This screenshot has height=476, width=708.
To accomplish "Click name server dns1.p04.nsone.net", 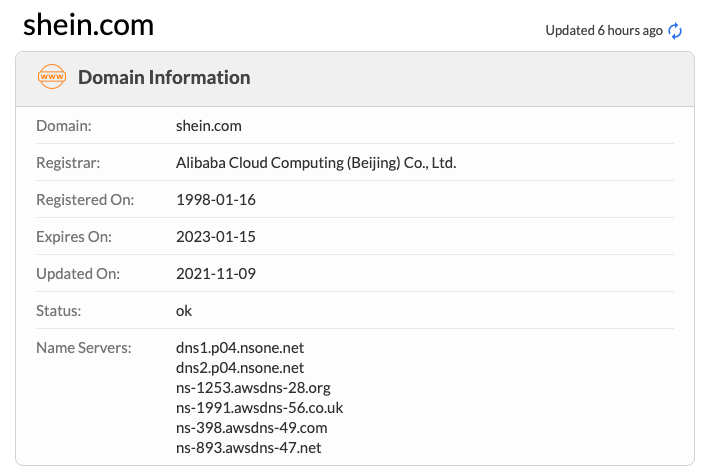I will (x=240, y=347).
